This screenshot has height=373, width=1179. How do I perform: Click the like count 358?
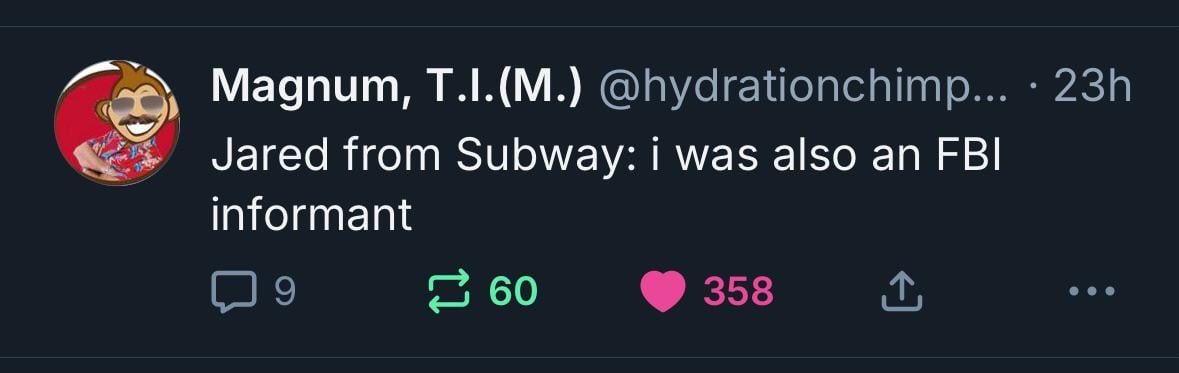(x=738, y=292)
